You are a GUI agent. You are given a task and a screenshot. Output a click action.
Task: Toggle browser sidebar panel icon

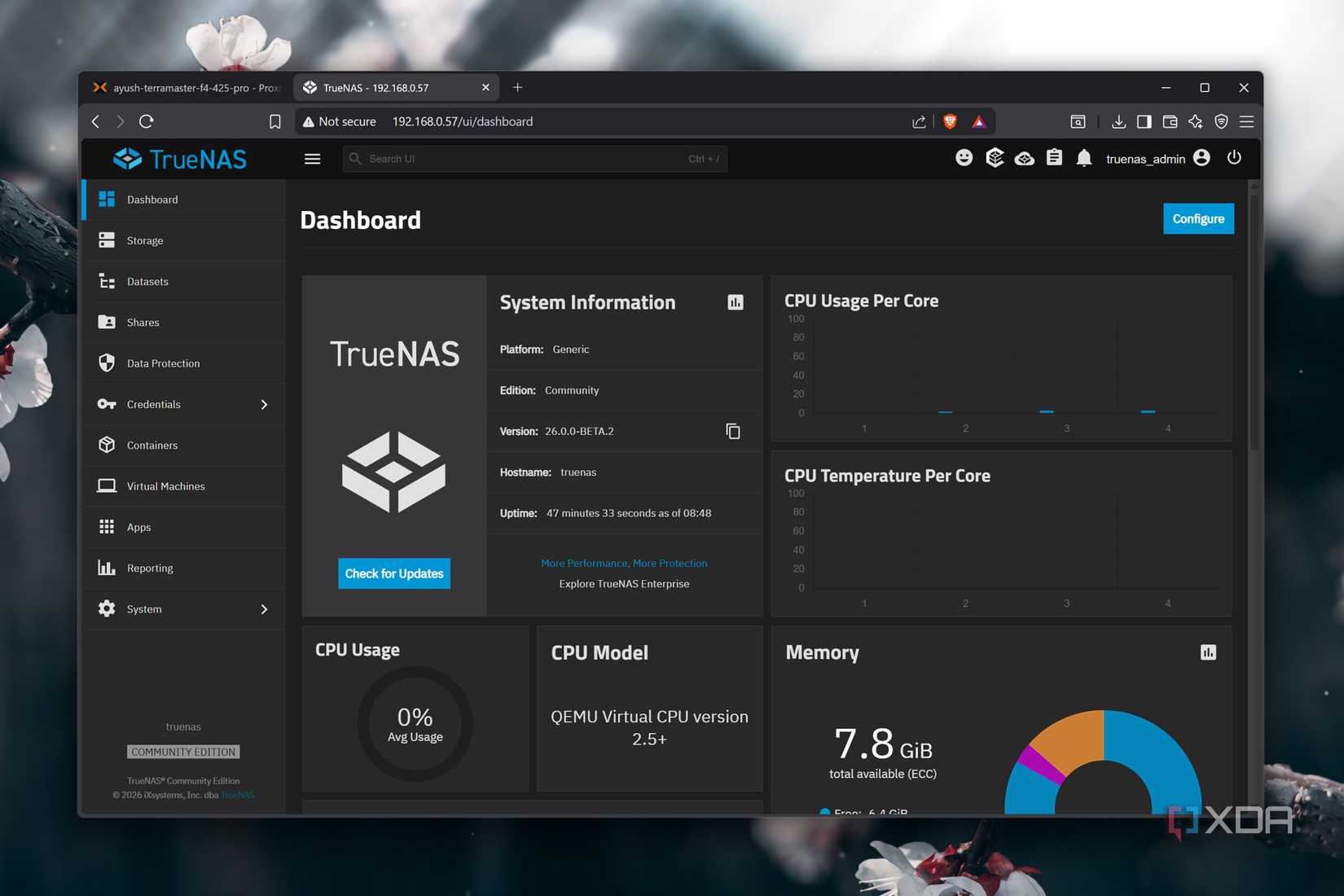click(x=1144, y=121)
